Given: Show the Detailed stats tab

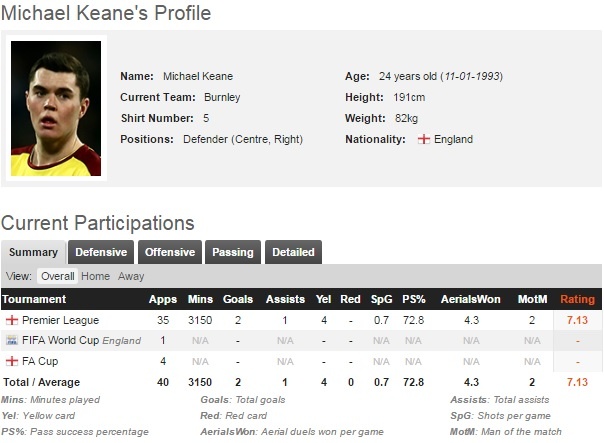Looking at the screenshot, I should (x=293, y=252).
